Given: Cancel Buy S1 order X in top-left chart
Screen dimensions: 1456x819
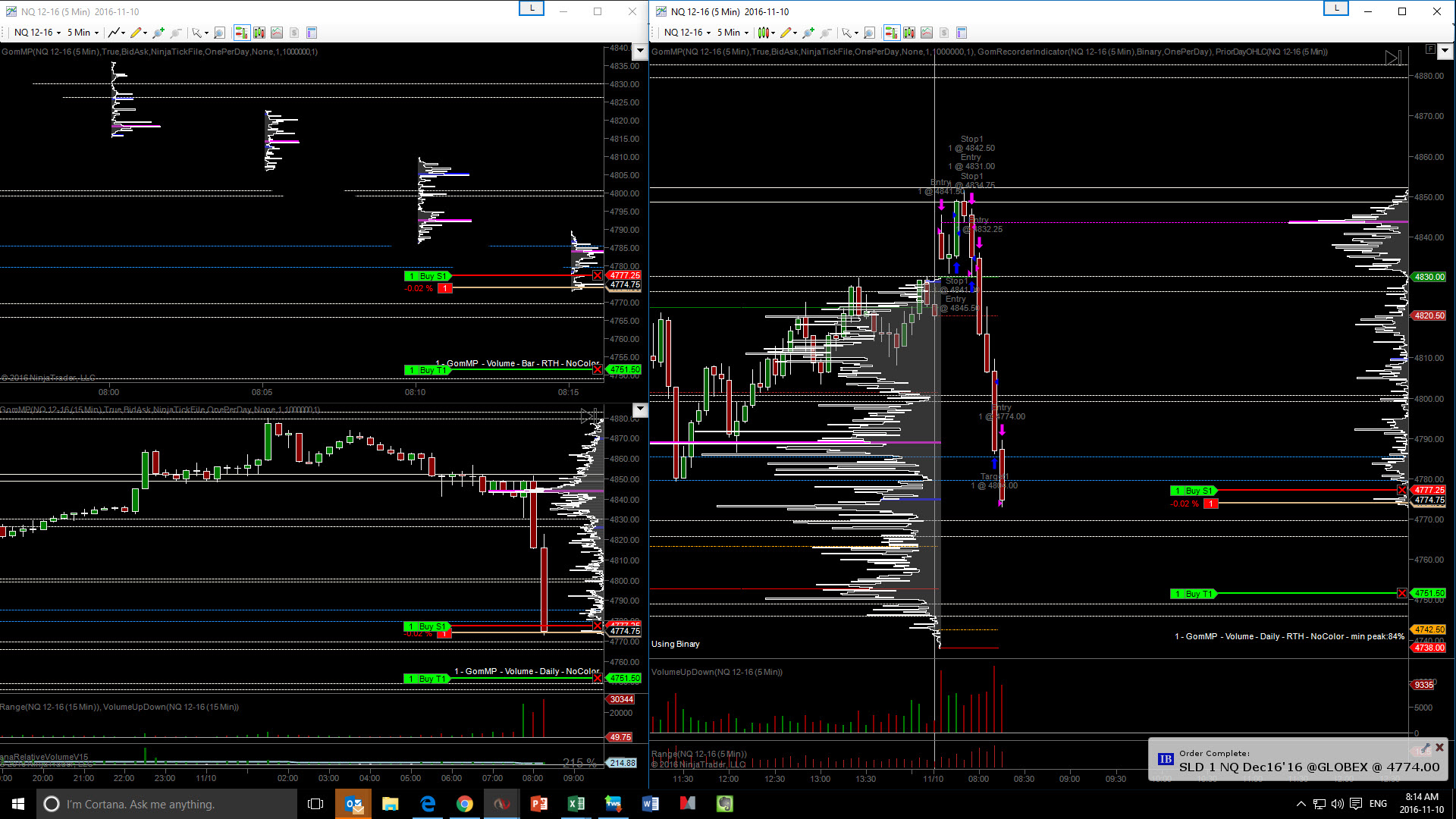Looking at the screenshot, I should [x=598, y=276].
